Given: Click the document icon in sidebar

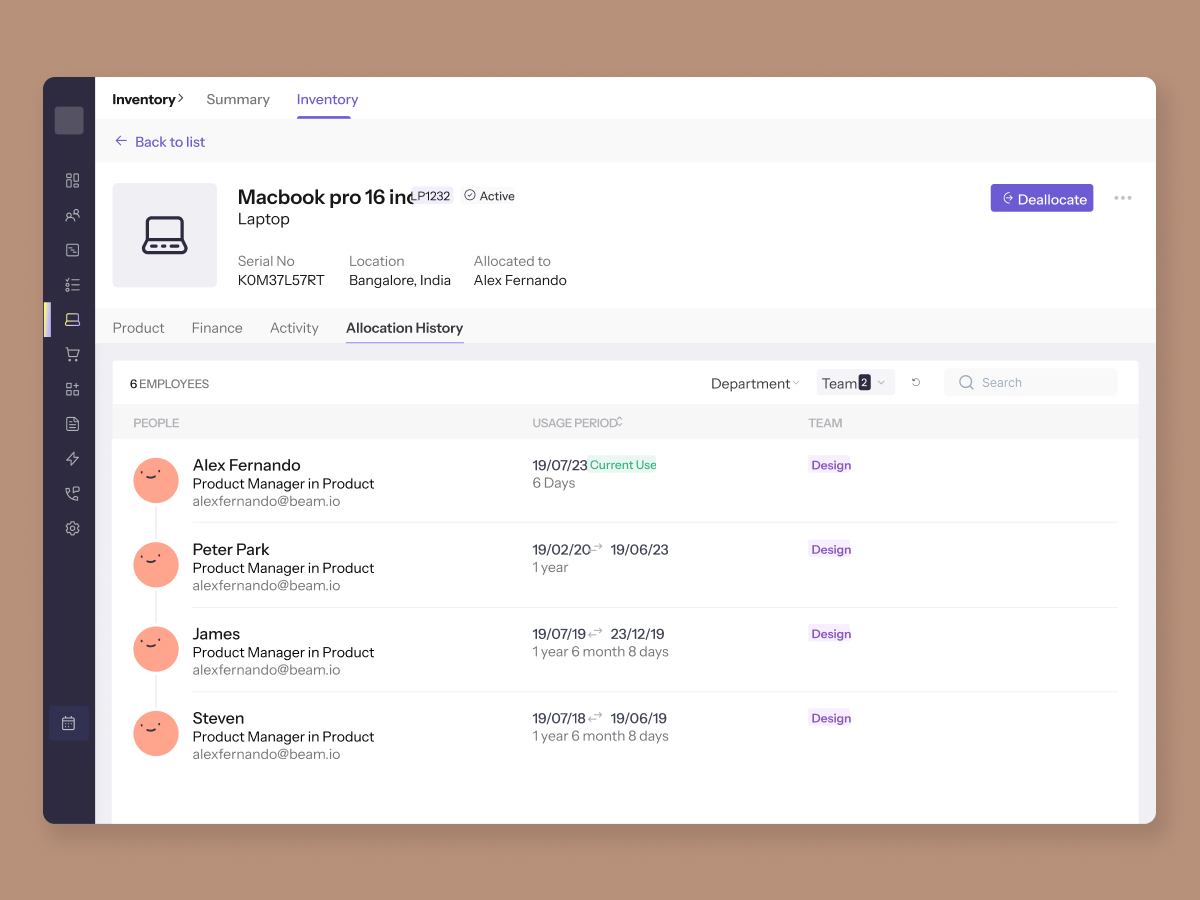Looking at the screenshot, I should click(72, 424).
